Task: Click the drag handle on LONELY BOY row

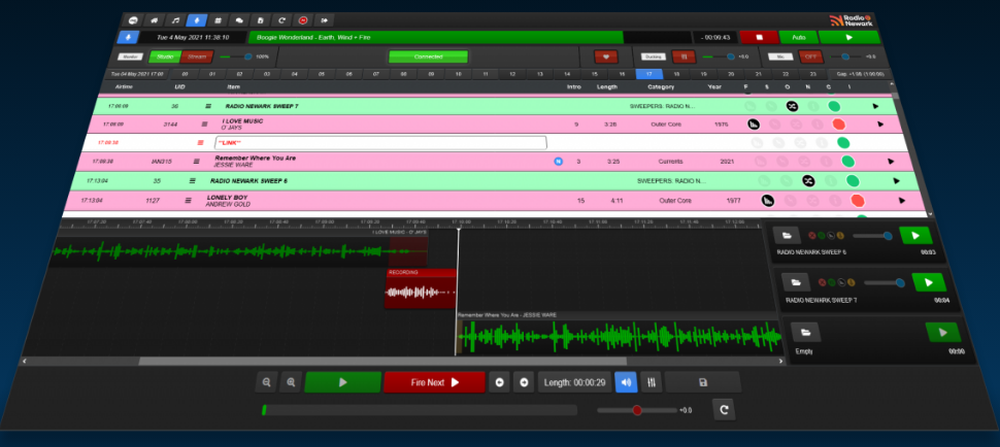Action: [188, 200]
